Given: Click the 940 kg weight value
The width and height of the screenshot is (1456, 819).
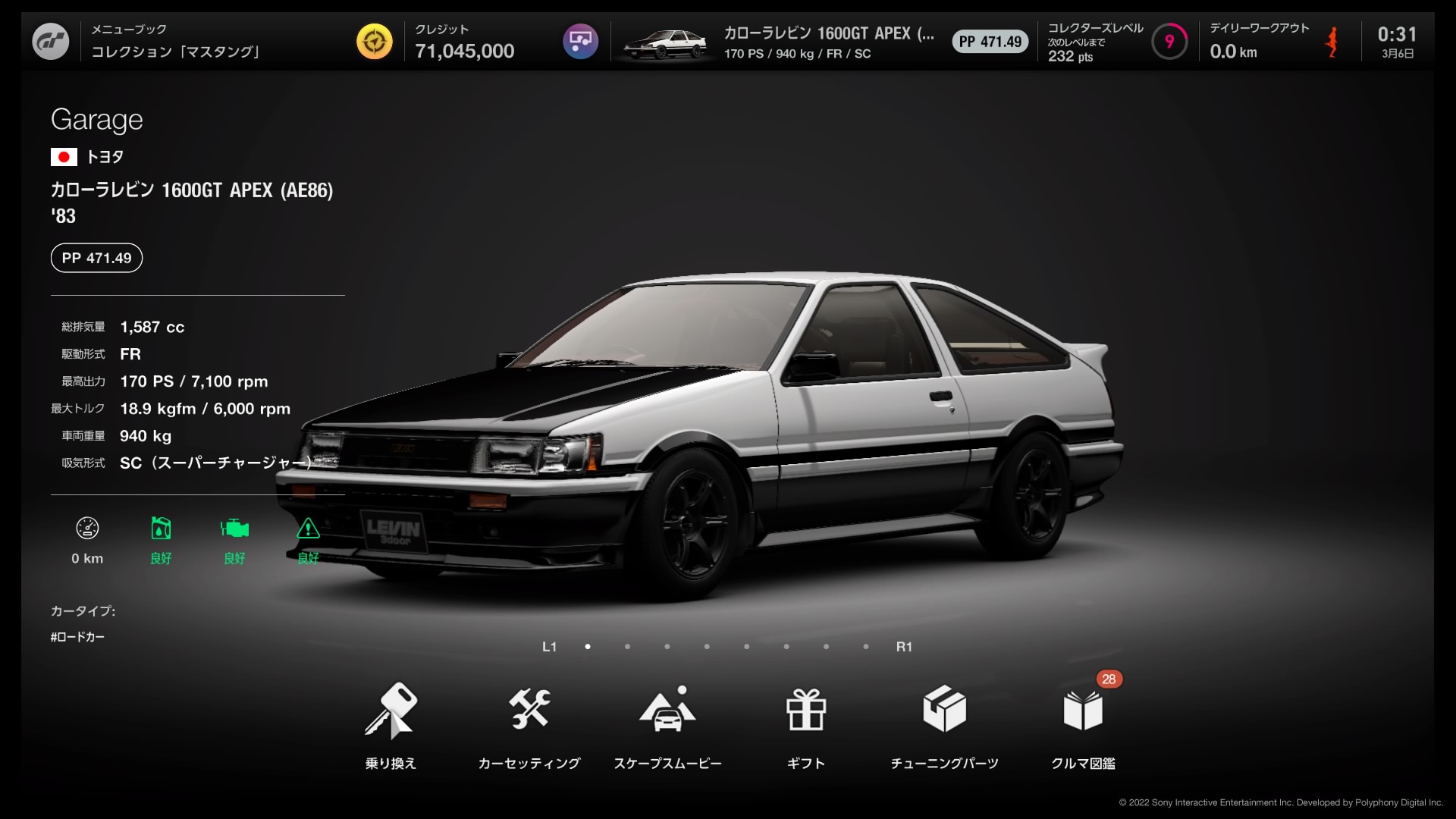Looking at the screenshot, I should pos(146,436).
